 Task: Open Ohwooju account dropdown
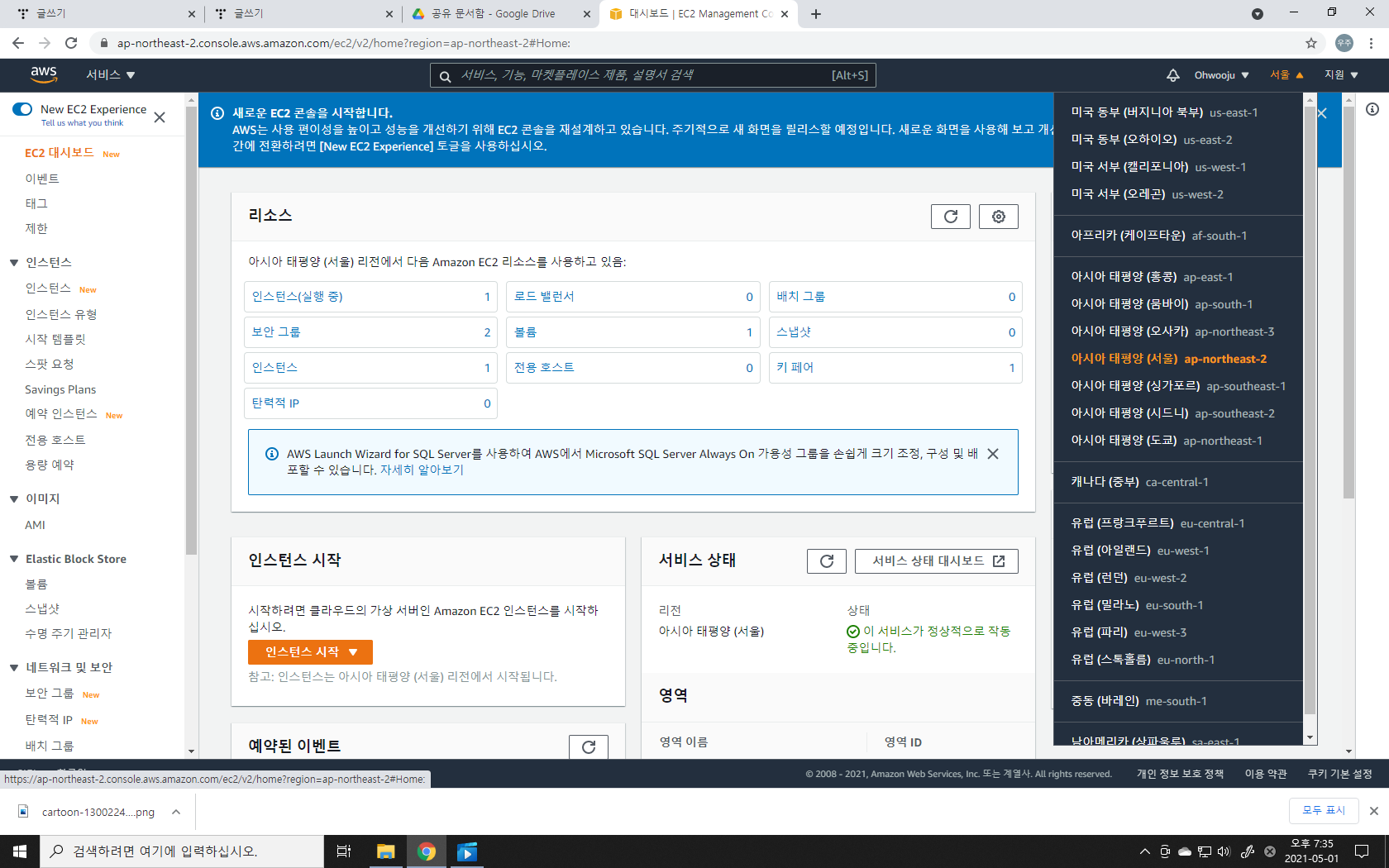1222,75
